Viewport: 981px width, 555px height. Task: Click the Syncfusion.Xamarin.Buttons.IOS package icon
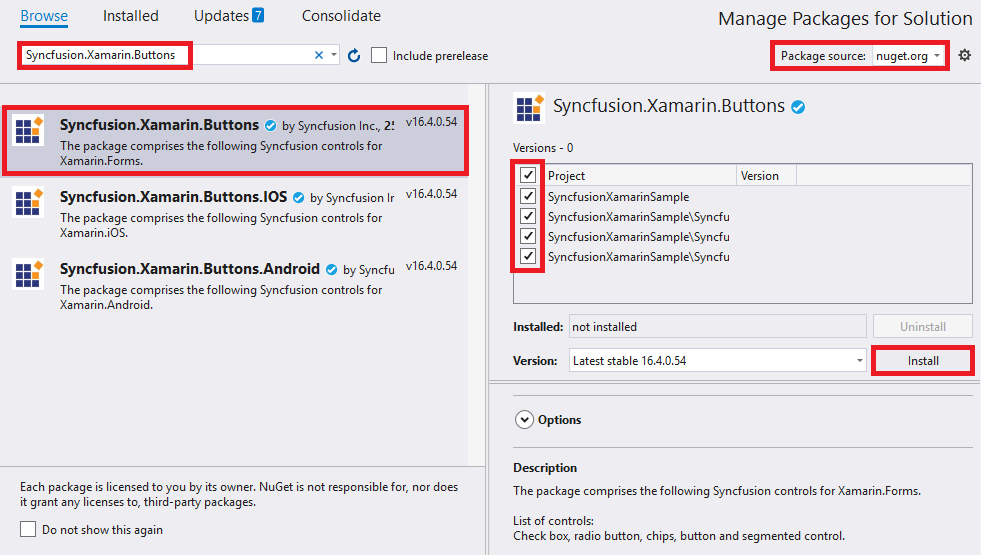28,201
